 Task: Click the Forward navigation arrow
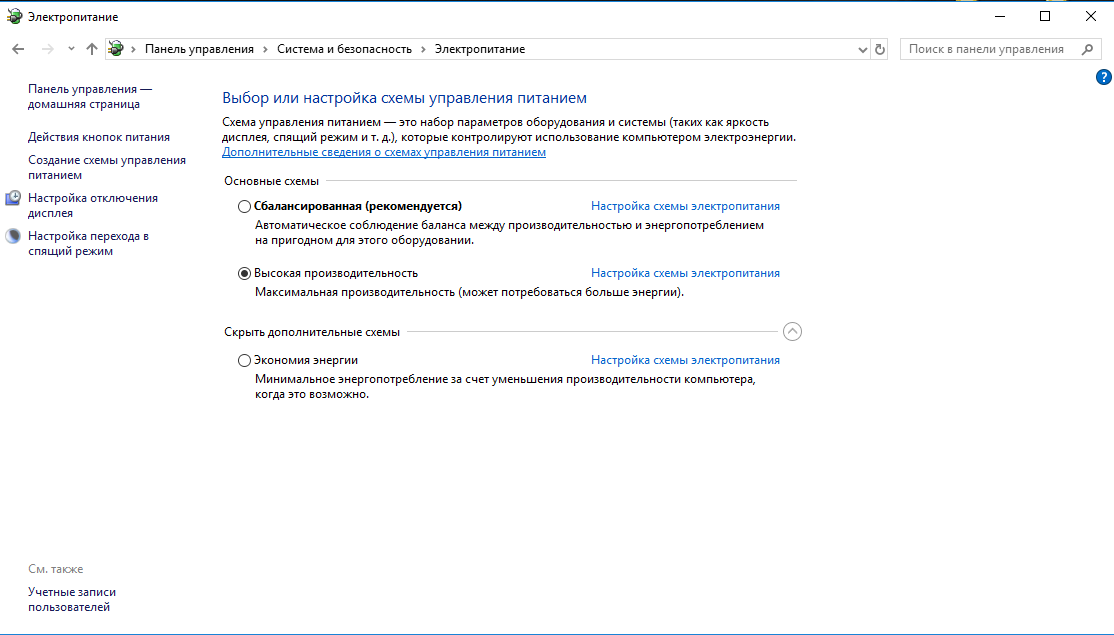pyautogui.click(x=48, y=49)
